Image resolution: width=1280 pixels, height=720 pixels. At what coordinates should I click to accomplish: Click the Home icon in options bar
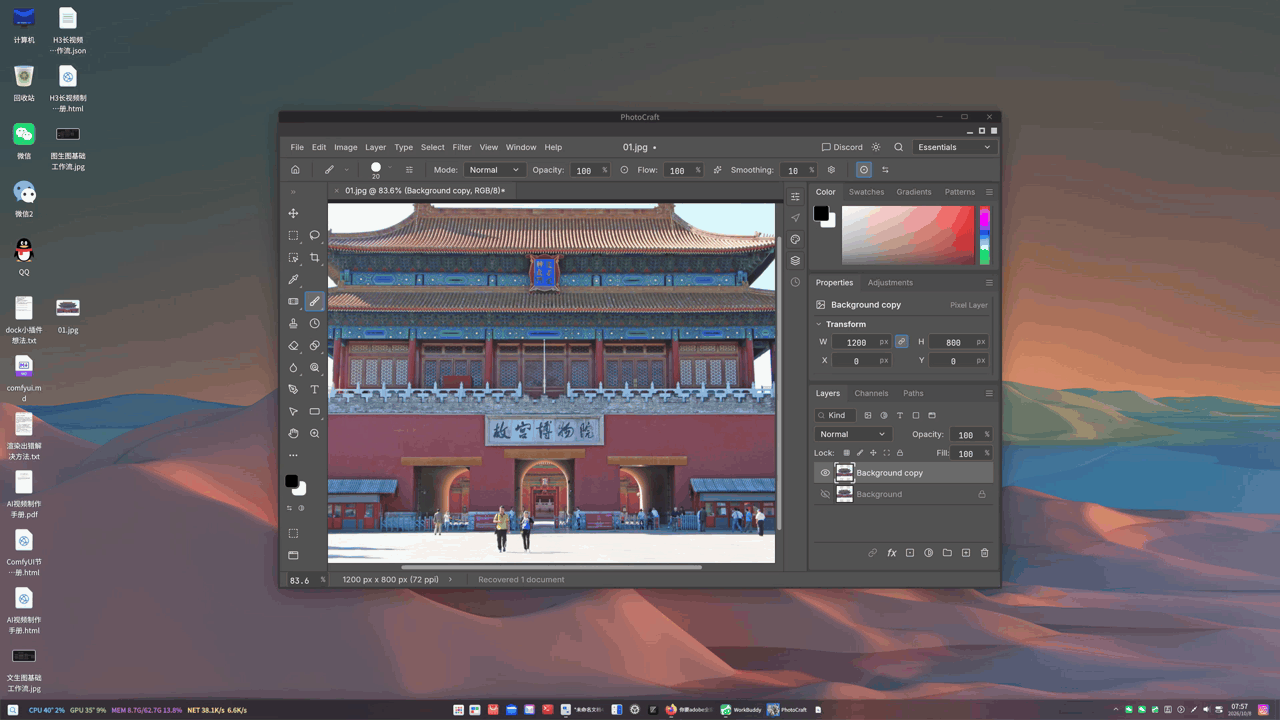295,170
